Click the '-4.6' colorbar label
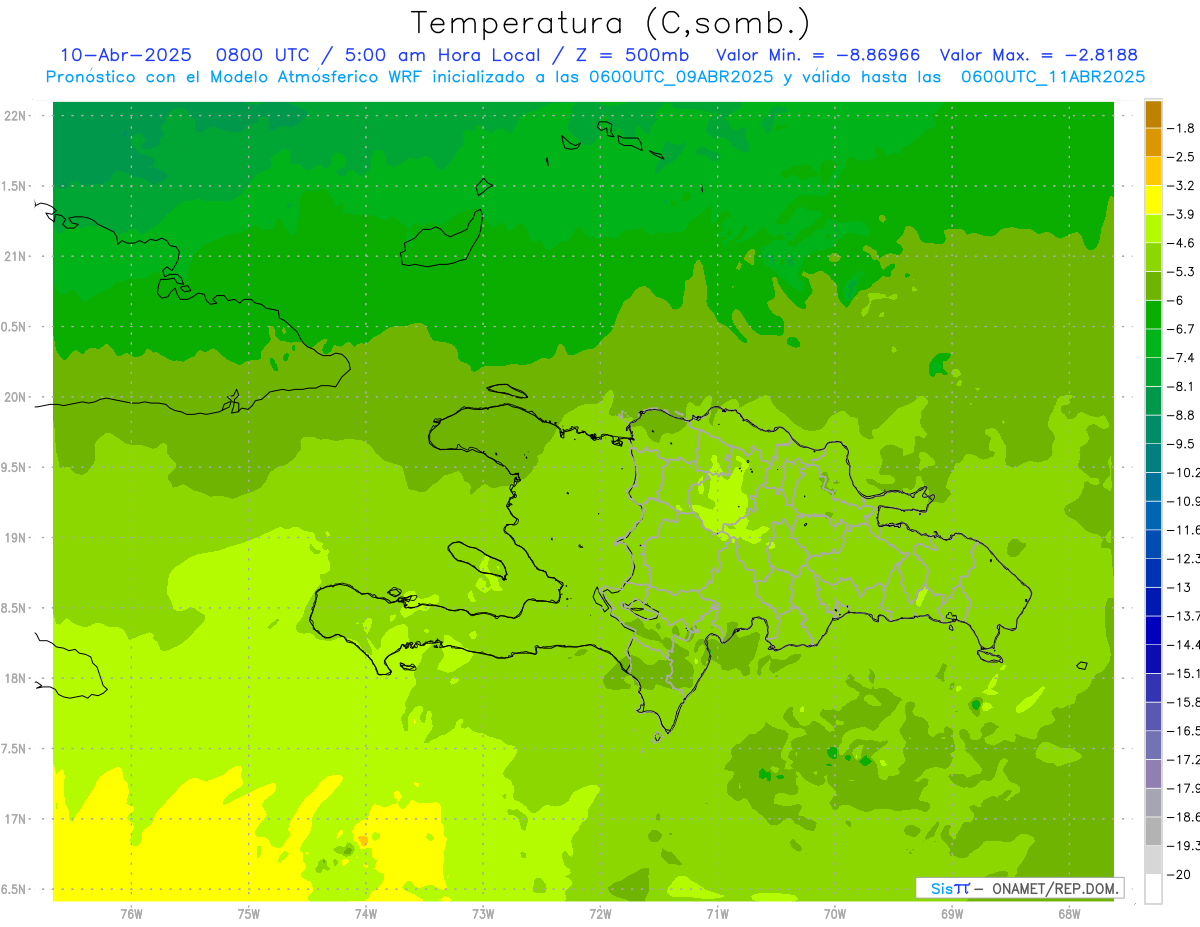This screenshot has width=1200, height=927. (x=1182, y=243)
